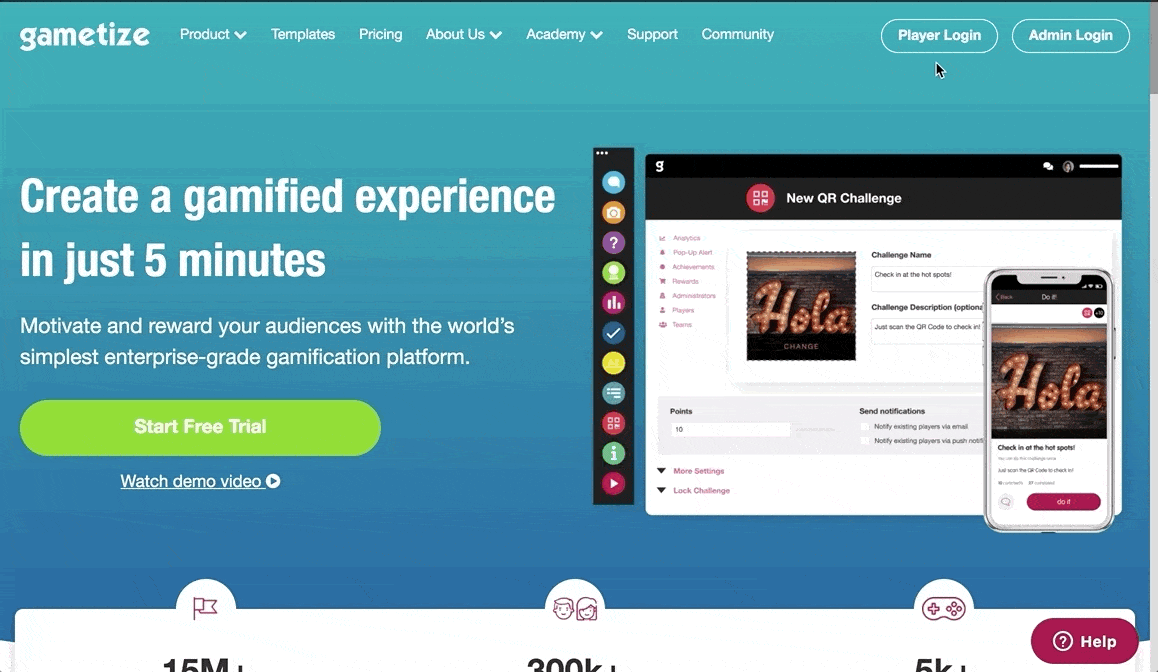Click the question mark quiz challenge icon
Image resolution: width=1158 pixels, height=672 pixels.
click(613, 242)
